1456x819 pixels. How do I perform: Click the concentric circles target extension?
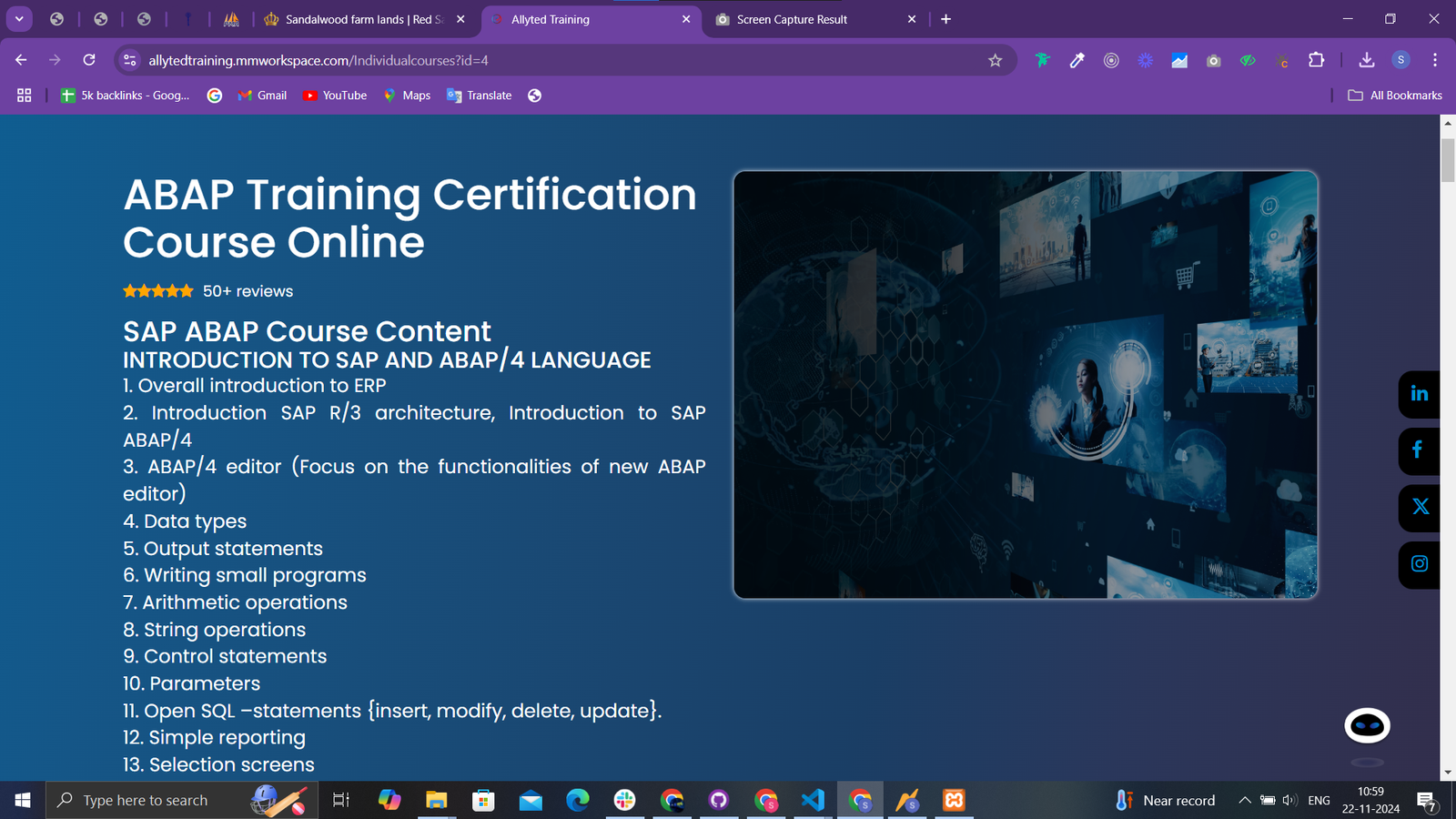point(1111,60)
